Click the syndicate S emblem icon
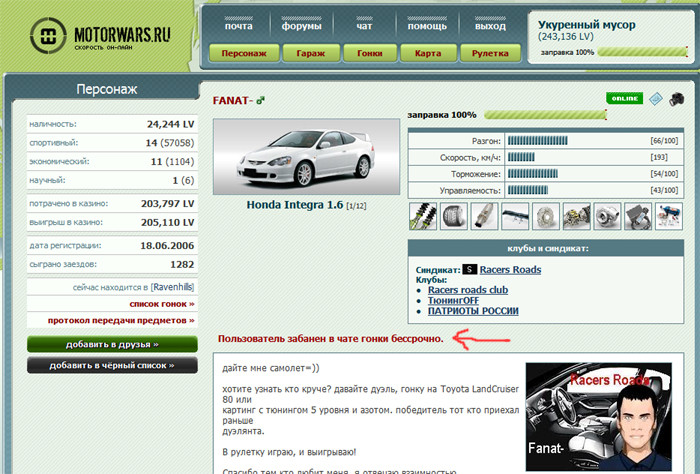This screenshot has width=700, height=474. tap(470, 270)
